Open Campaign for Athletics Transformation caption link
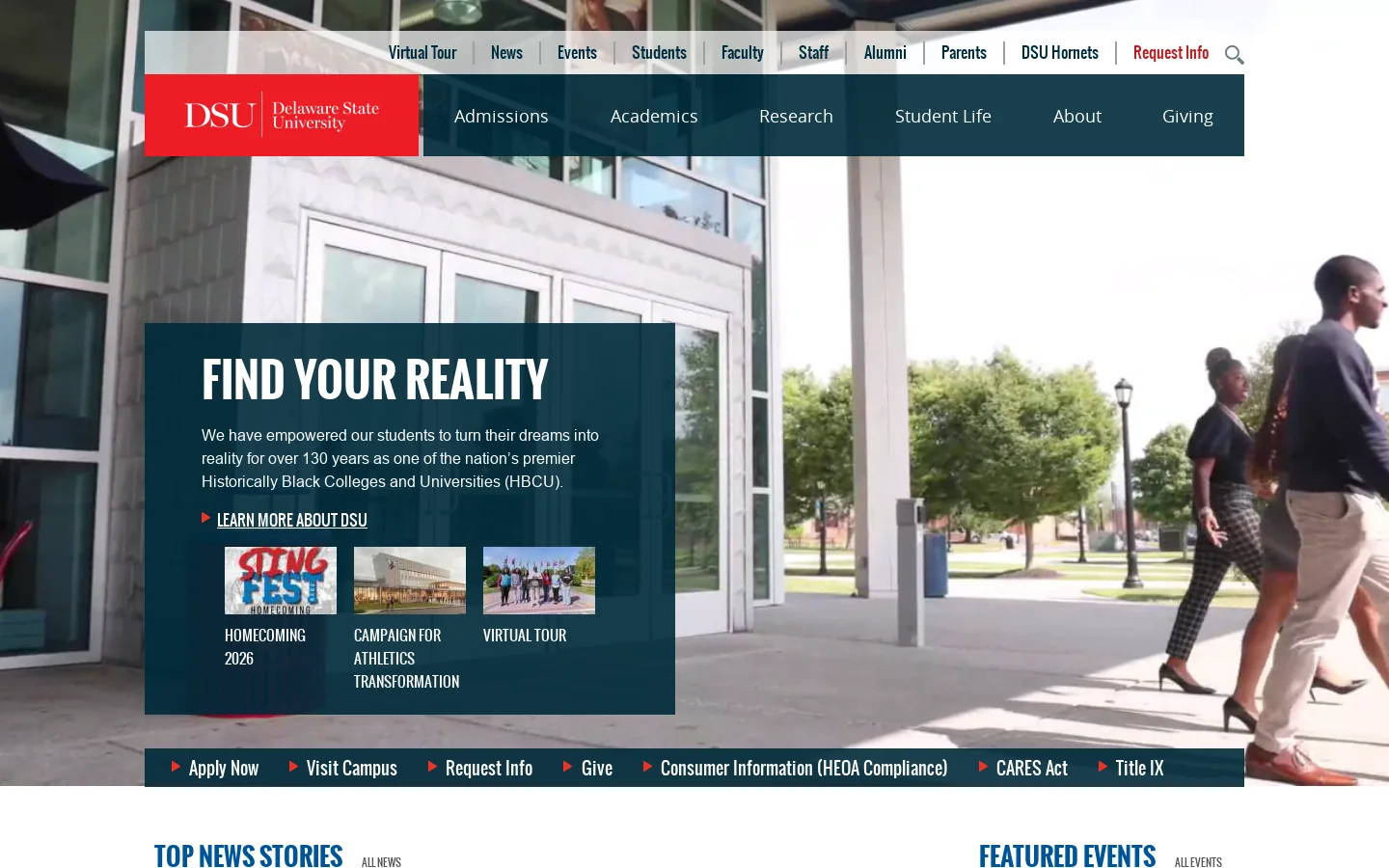1389x868 pixels. point(406,658)
